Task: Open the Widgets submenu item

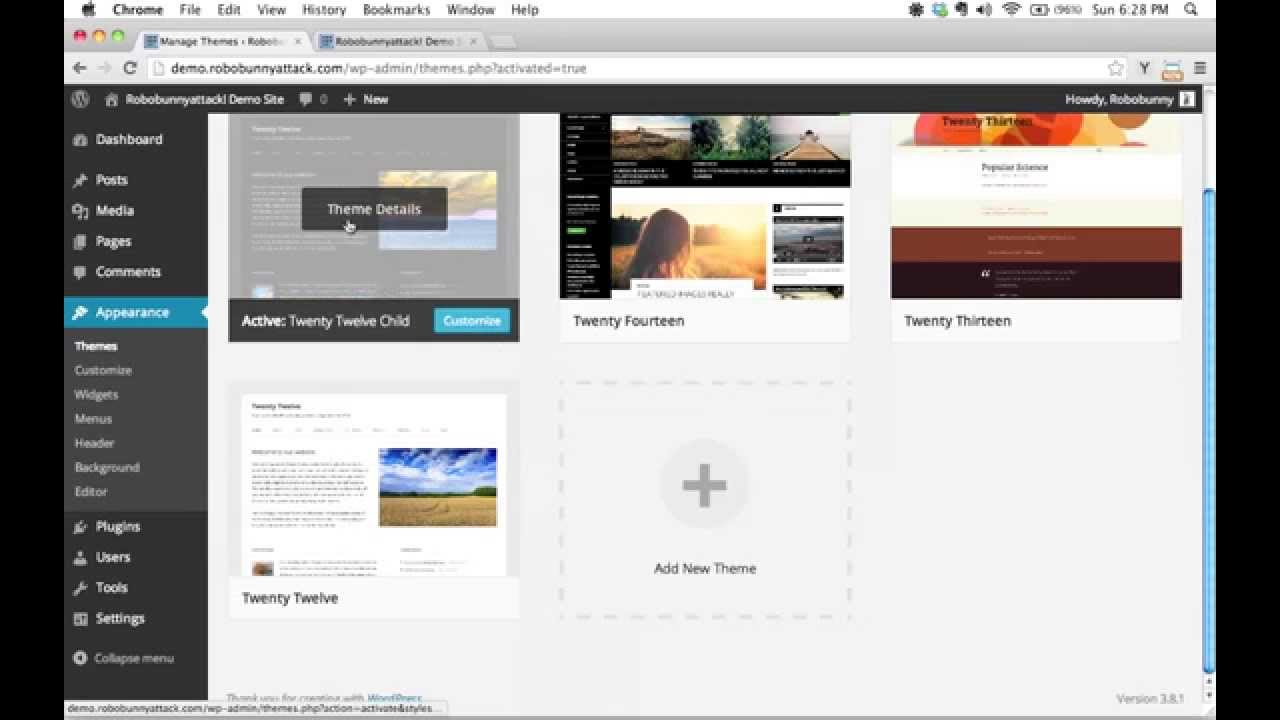Action: [x=96, y=395]
